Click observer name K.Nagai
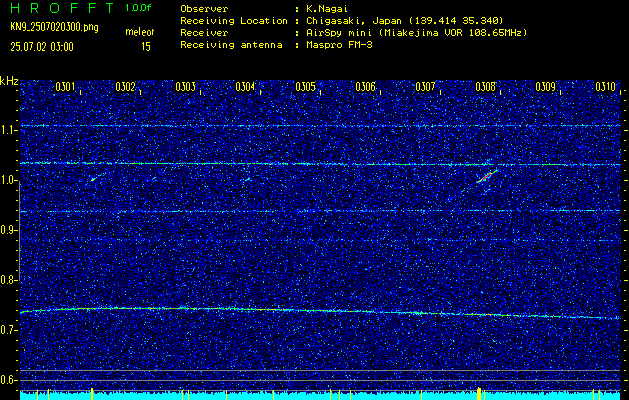The image size is (629, 400). 327,9
